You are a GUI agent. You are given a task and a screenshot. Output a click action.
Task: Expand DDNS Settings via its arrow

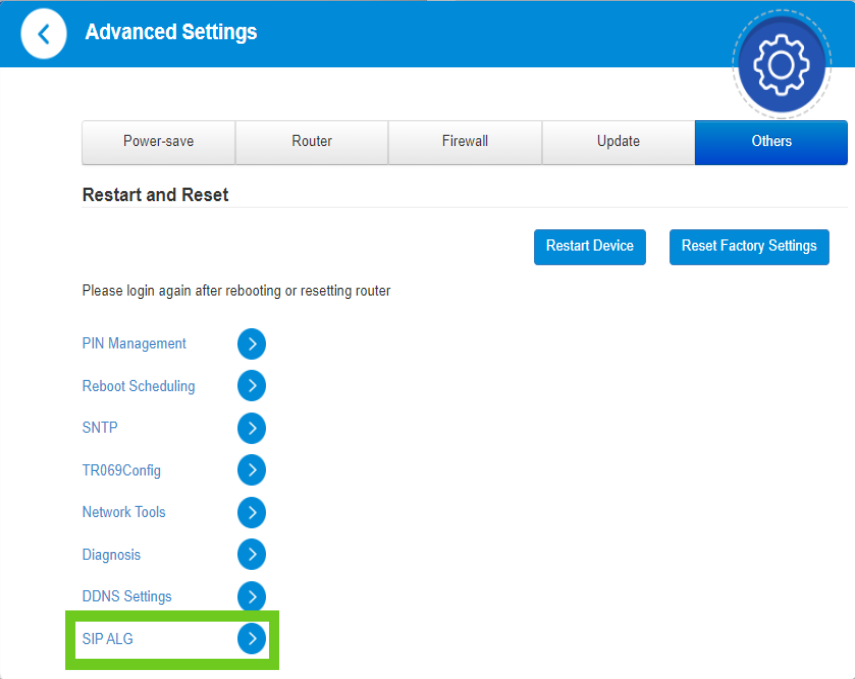(x=252, y=597)
